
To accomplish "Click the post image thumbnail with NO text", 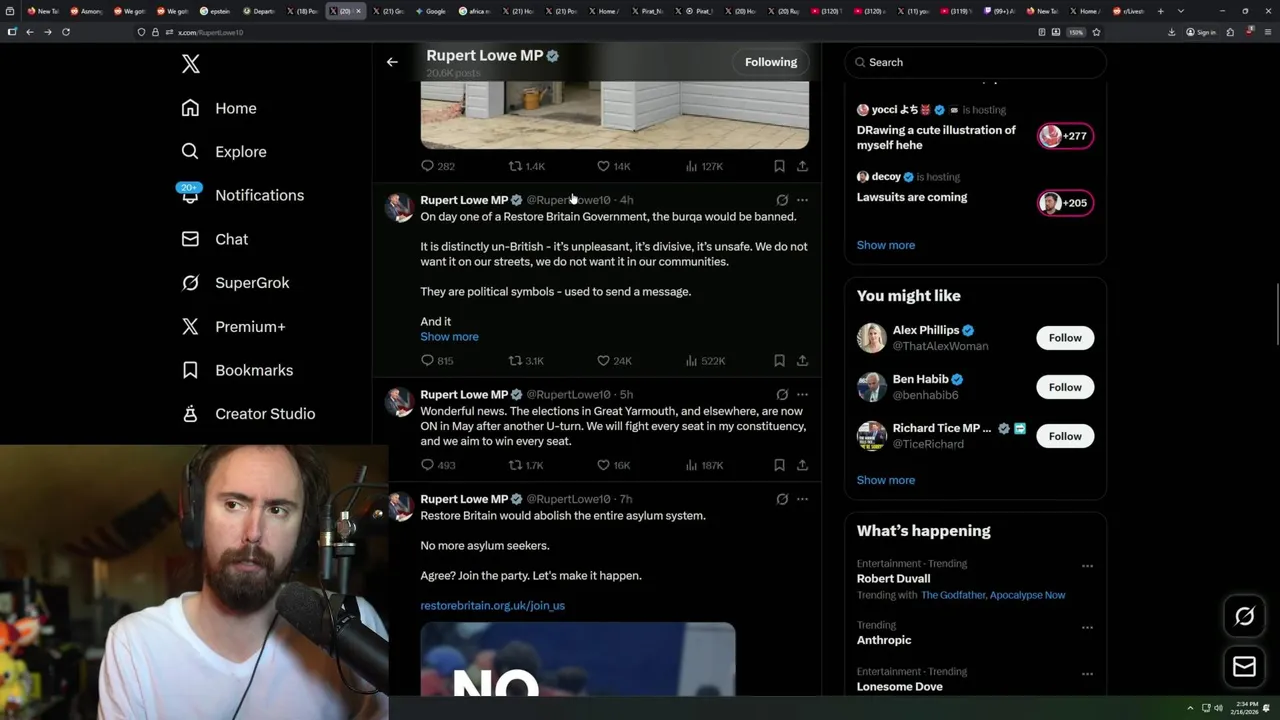I will [578, 659].
